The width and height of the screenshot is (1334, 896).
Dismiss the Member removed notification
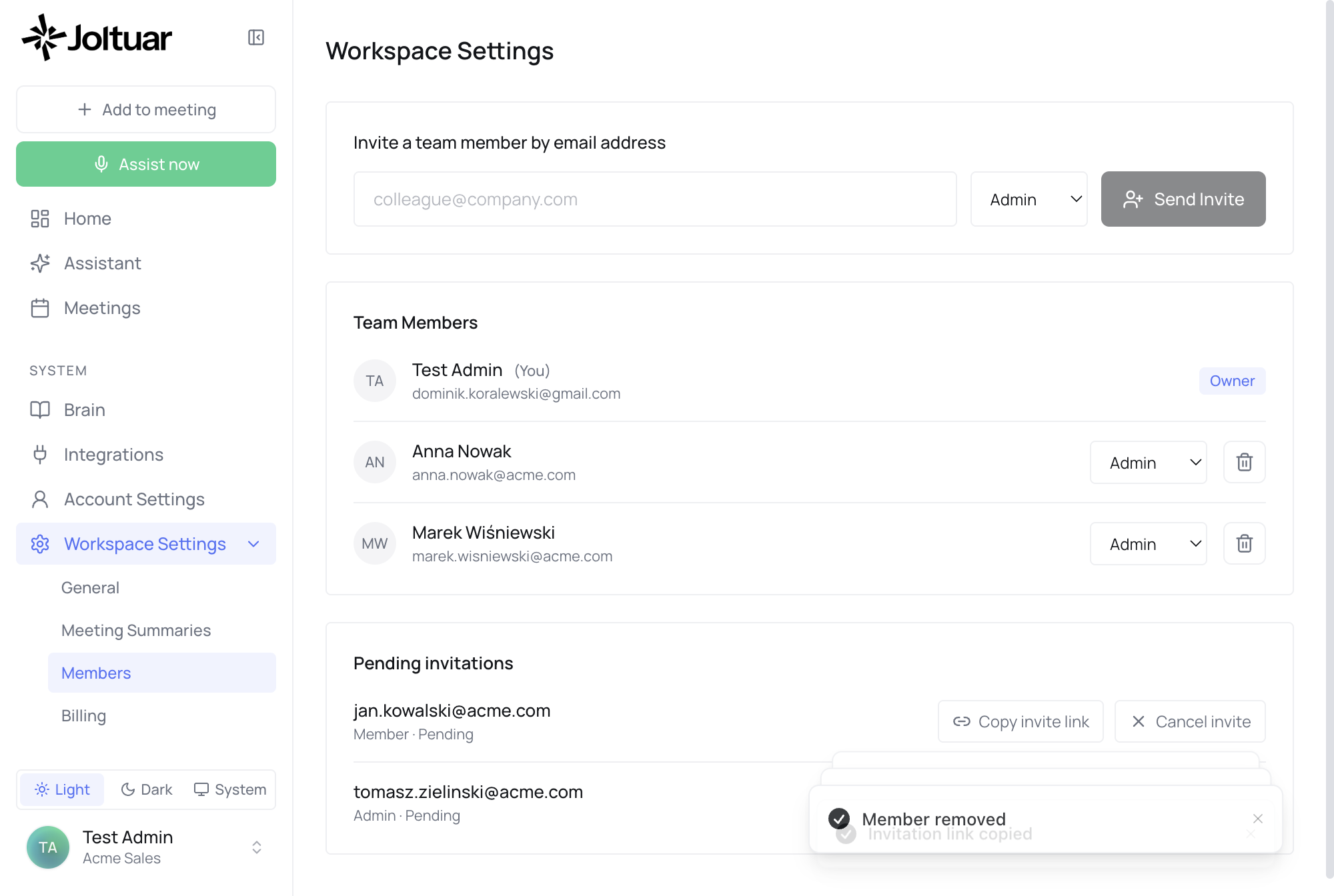point(1258,819)
